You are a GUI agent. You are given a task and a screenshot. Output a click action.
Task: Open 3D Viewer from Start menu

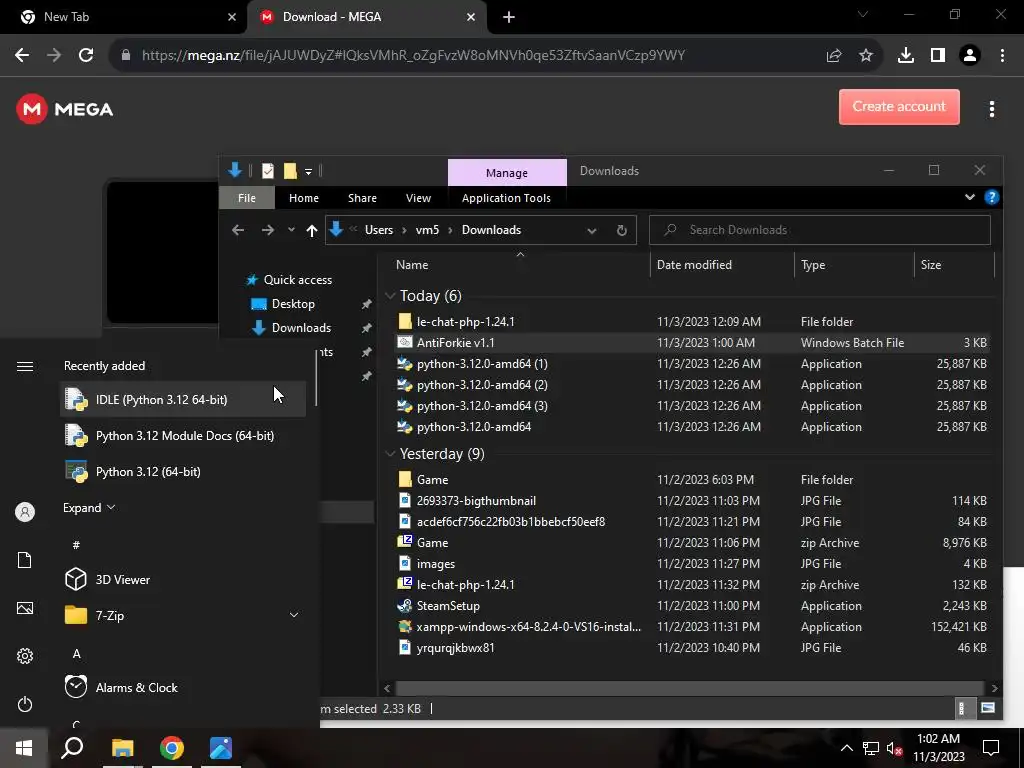coord(183,579)
